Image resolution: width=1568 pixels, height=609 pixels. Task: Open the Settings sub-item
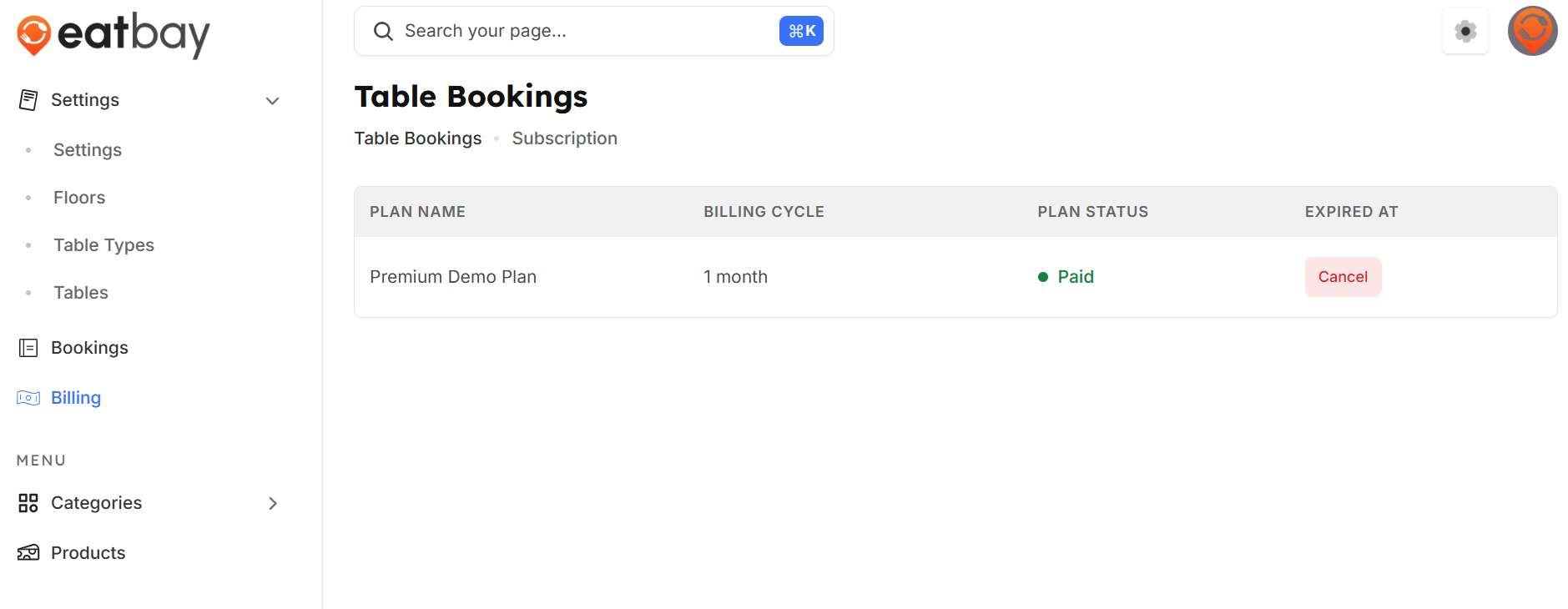[88, 150]
